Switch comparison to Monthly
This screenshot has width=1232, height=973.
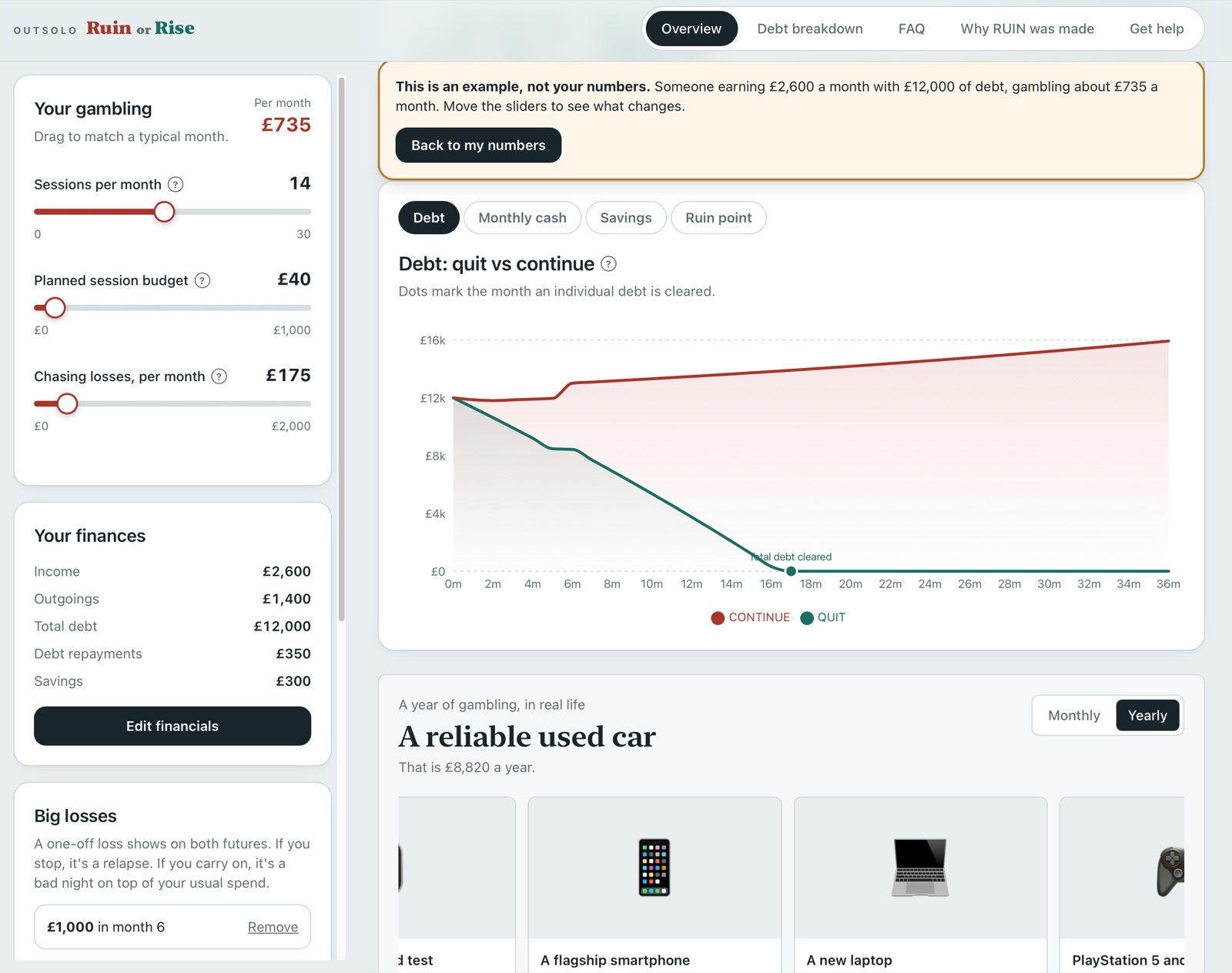[1073, 715]
